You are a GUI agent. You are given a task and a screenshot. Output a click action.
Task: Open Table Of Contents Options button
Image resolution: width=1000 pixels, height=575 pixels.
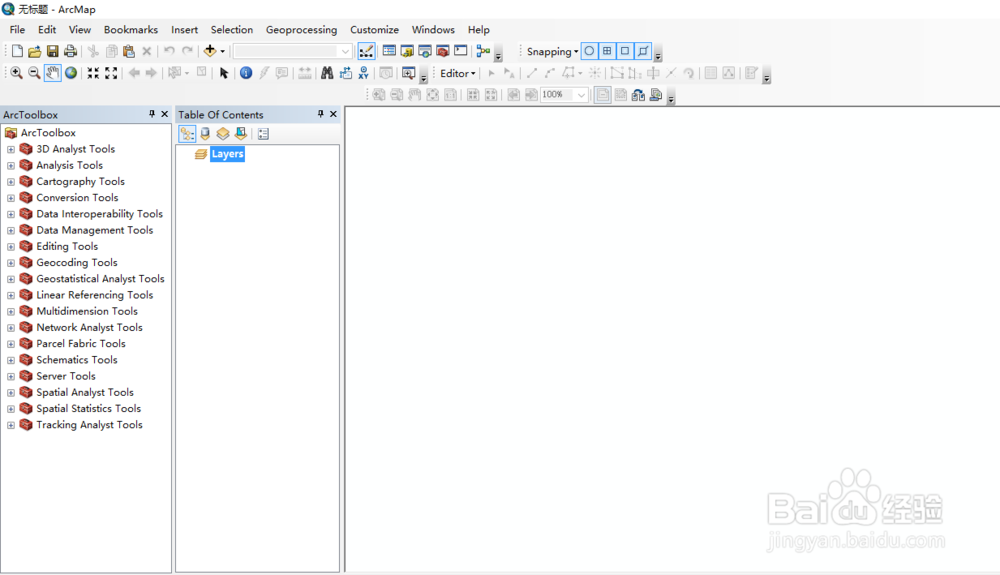[263, 134]
